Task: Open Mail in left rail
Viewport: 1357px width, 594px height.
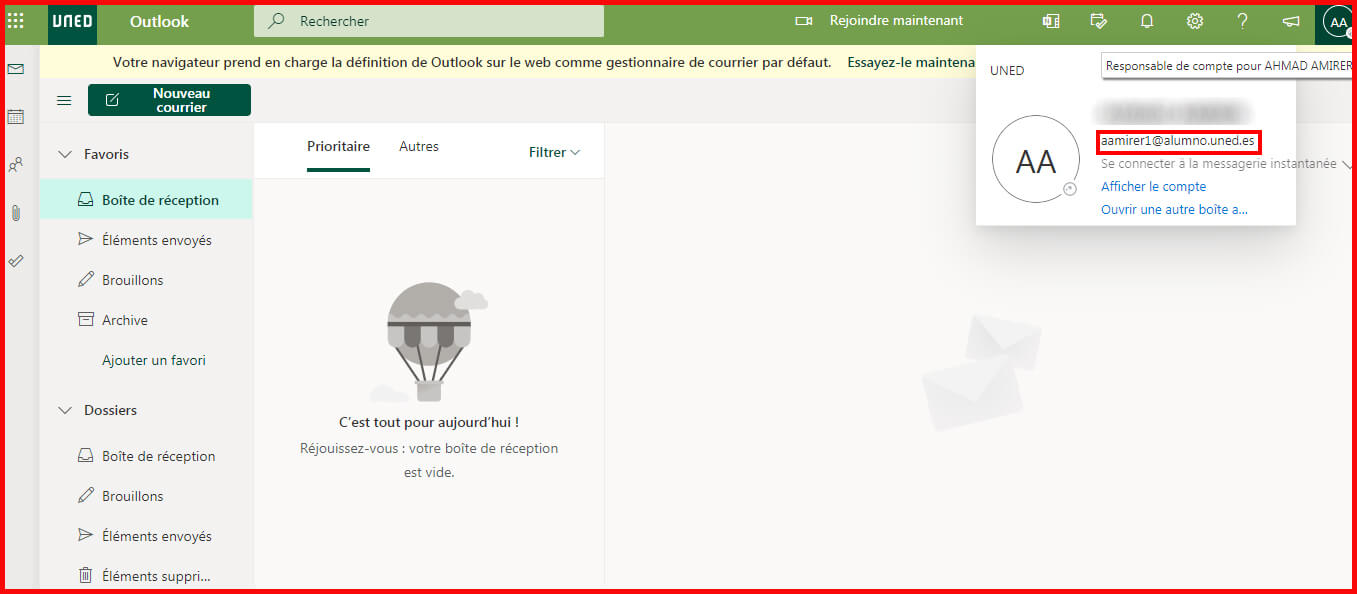Action: pyautogui.click(x=15, y=69)
